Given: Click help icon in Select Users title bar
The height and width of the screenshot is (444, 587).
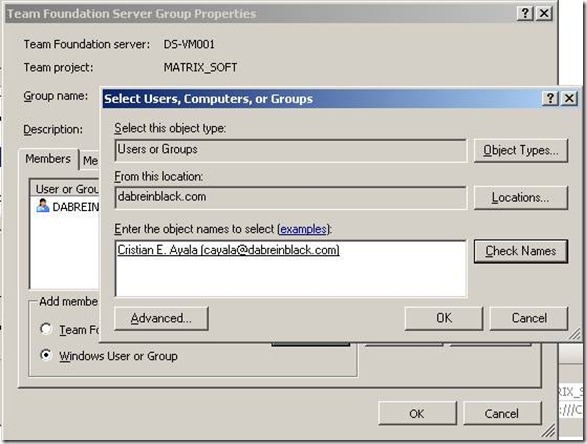Looking at the screenshot, I should coord(550,98).
